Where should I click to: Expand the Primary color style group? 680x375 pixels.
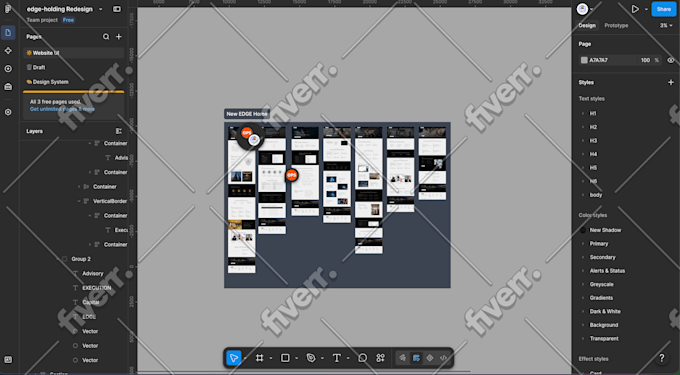(x=583, y=244)
